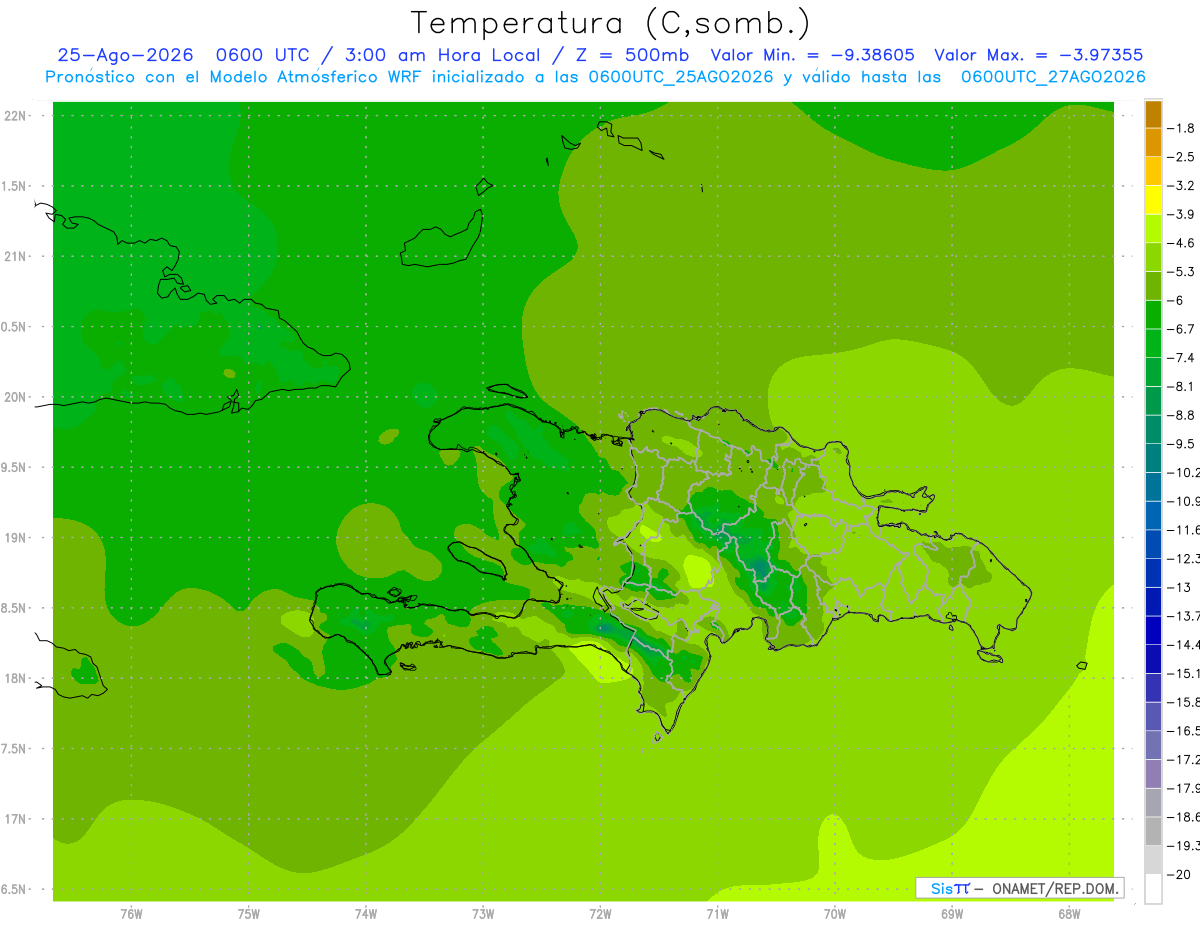Click the "-3.2" colorbar label
Viewport: 1200px width, 927px height.
click(x=1183, y=186)
